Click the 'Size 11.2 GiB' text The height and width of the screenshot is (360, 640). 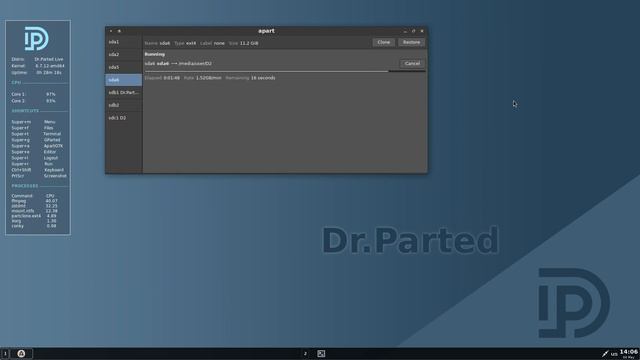(244, 43)
